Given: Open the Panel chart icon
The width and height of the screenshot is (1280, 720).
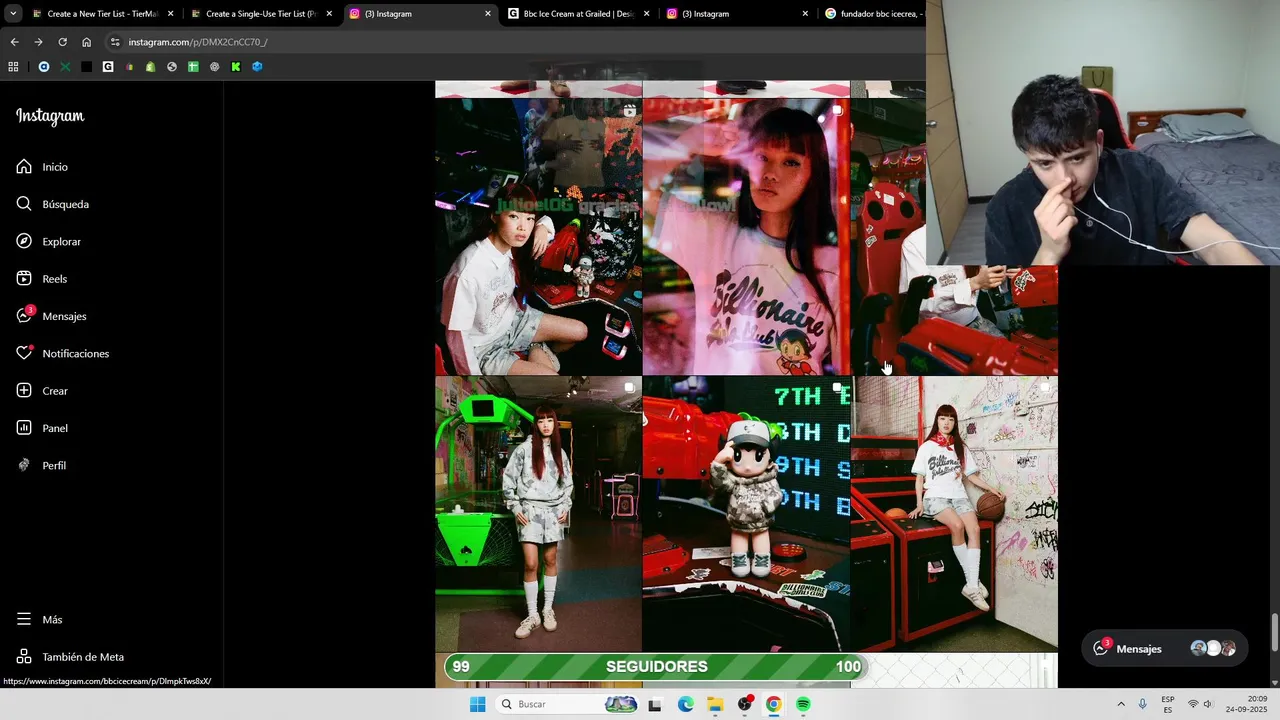Looking at the screenshot, I should (x=24, y=428).
